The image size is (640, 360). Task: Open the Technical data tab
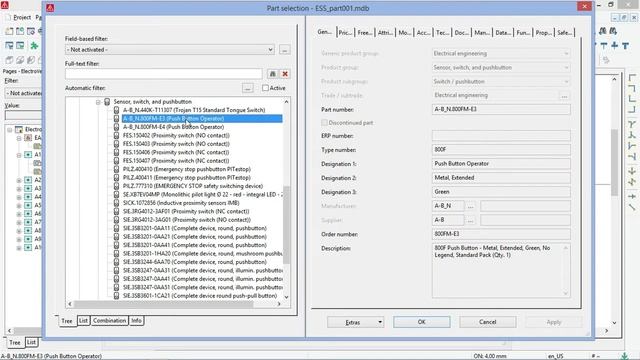click(x=442, y=33)
